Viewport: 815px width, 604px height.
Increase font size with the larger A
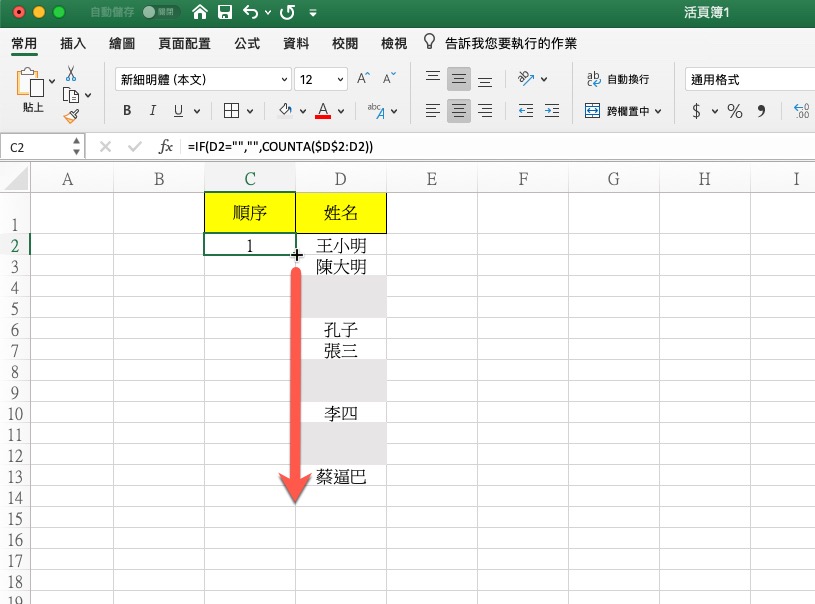363,78
